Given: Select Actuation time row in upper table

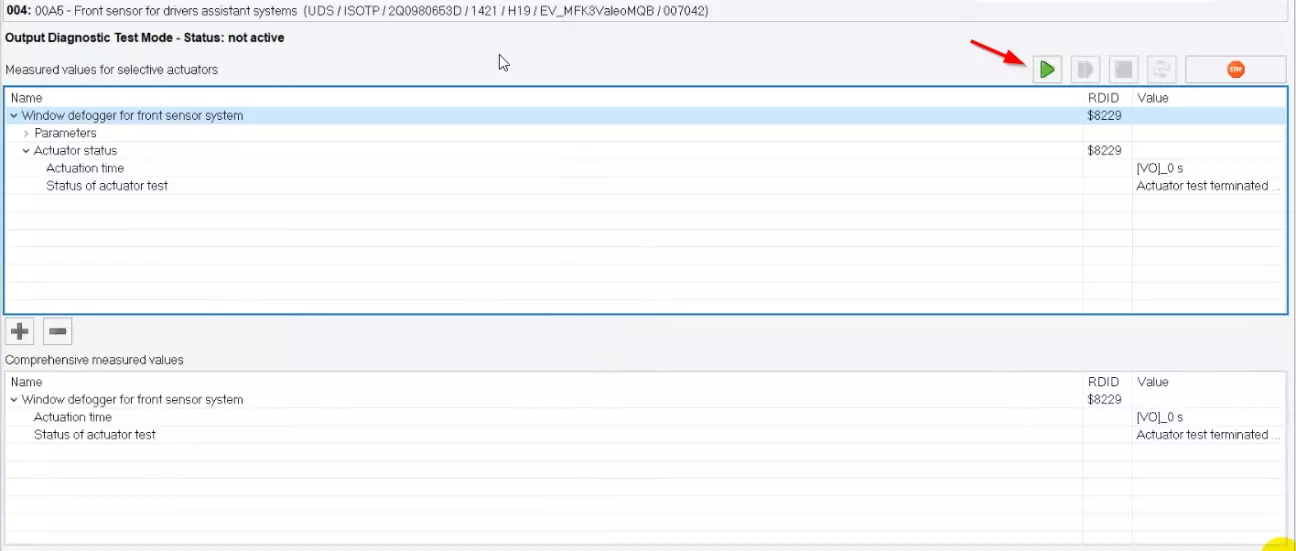Looking at the screenshot, I should click(84, 168).
